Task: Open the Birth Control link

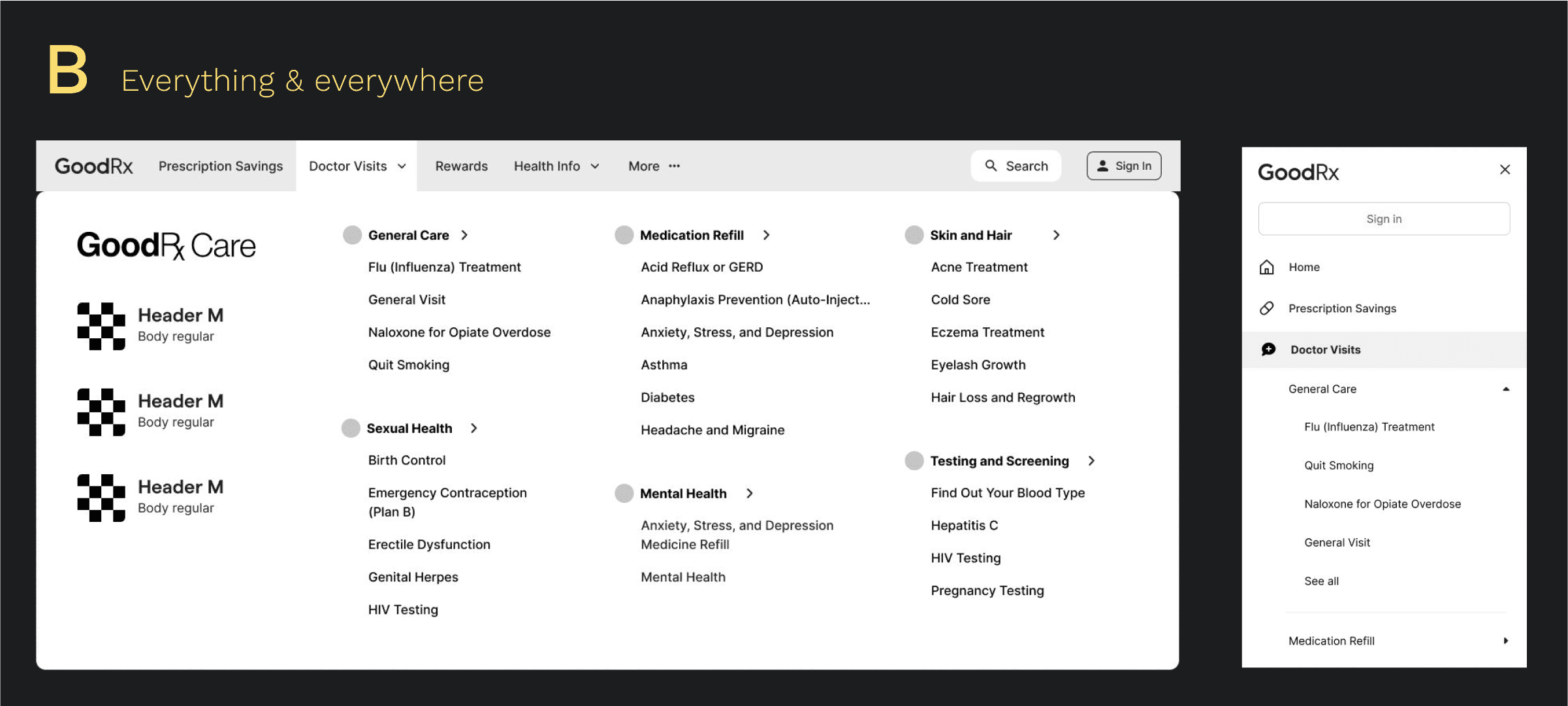Action: (x=407, y=460)
